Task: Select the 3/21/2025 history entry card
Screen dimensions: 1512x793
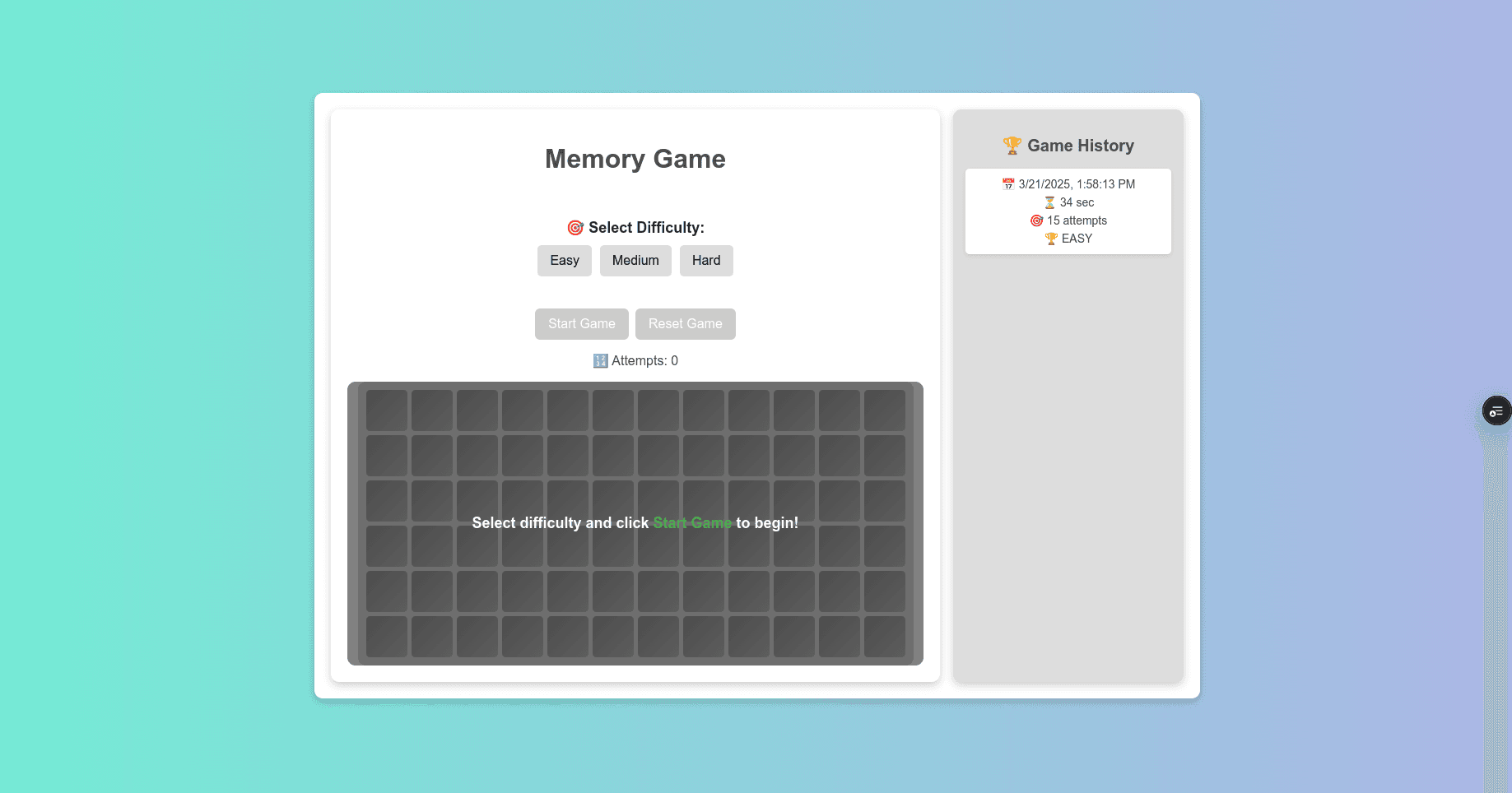Action: click(x=1068, y=211)
